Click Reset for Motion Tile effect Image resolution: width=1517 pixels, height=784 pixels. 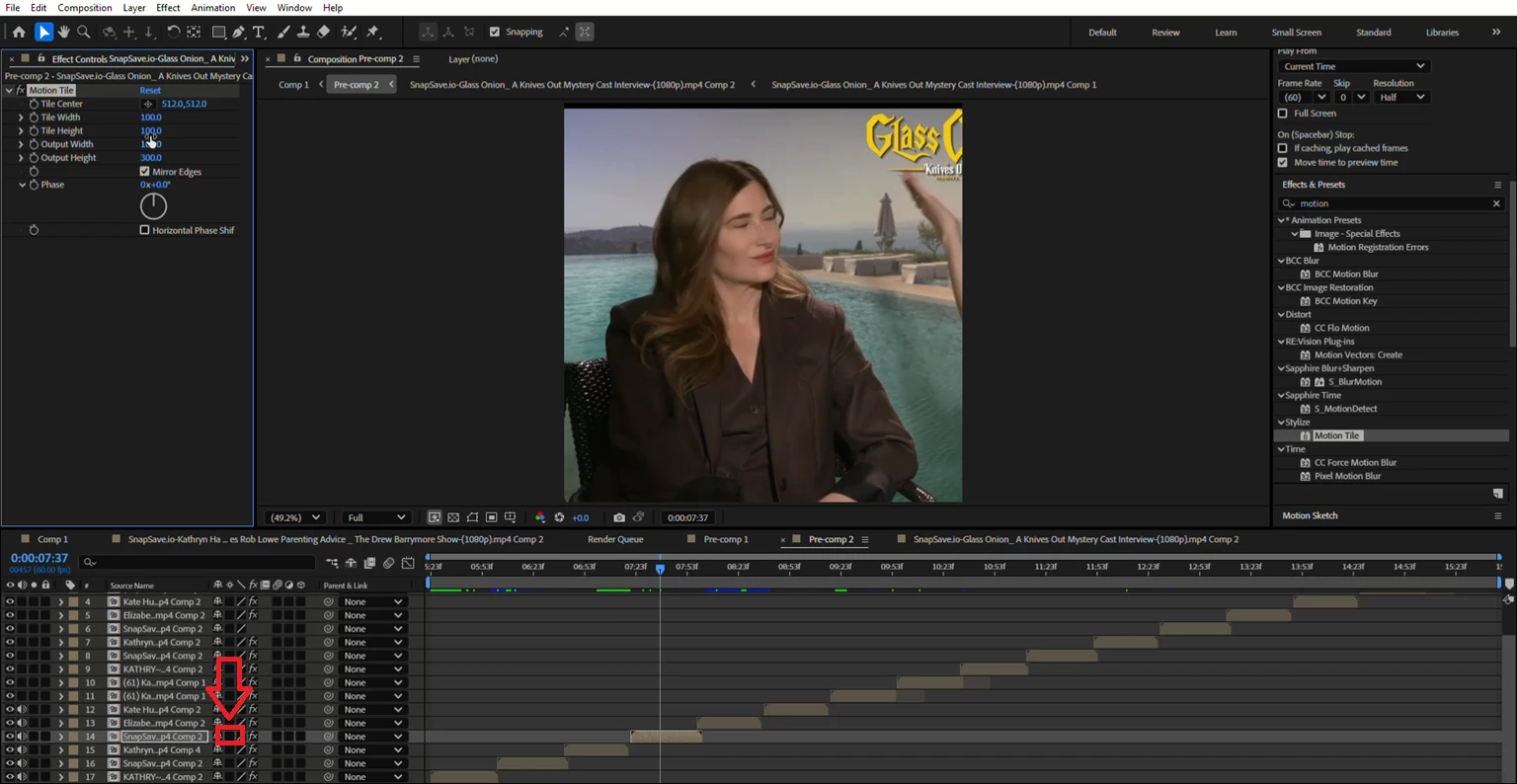[x=150, y=90]
